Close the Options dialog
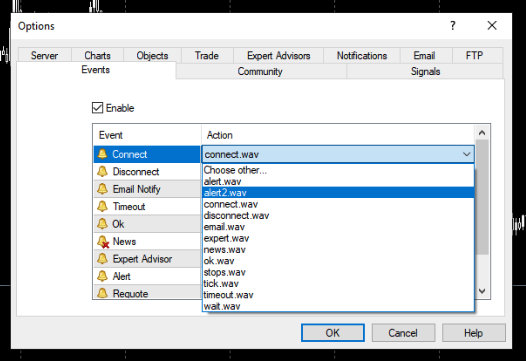 (492, 25)
